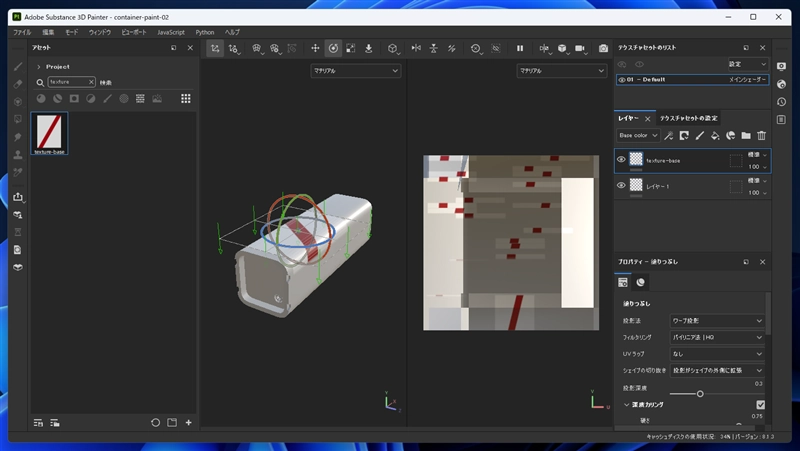Open the 投影法 projection dropdown
Viewport: 800px width, 451px height.
(x=717, y=321)
